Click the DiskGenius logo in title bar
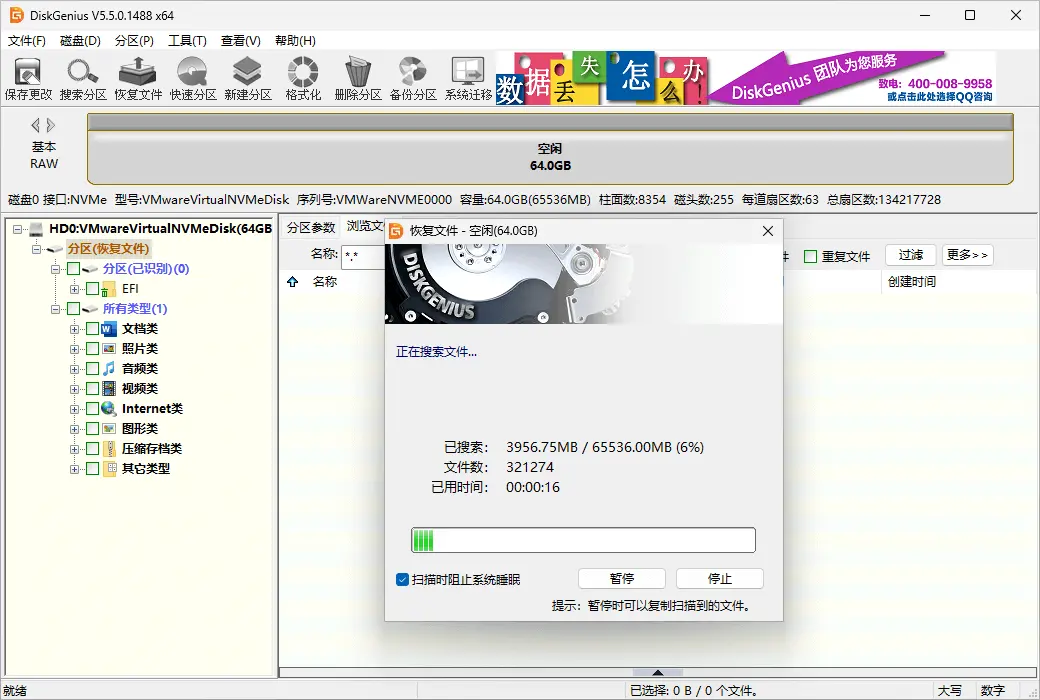The height and width of the screenshot is (700, 1040). pyautogui.click(x=16, y=15)
